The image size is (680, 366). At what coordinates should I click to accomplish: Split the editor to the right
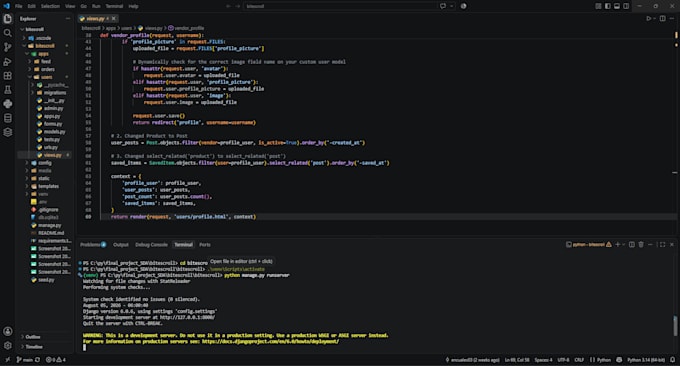click(x=662, y=19)
